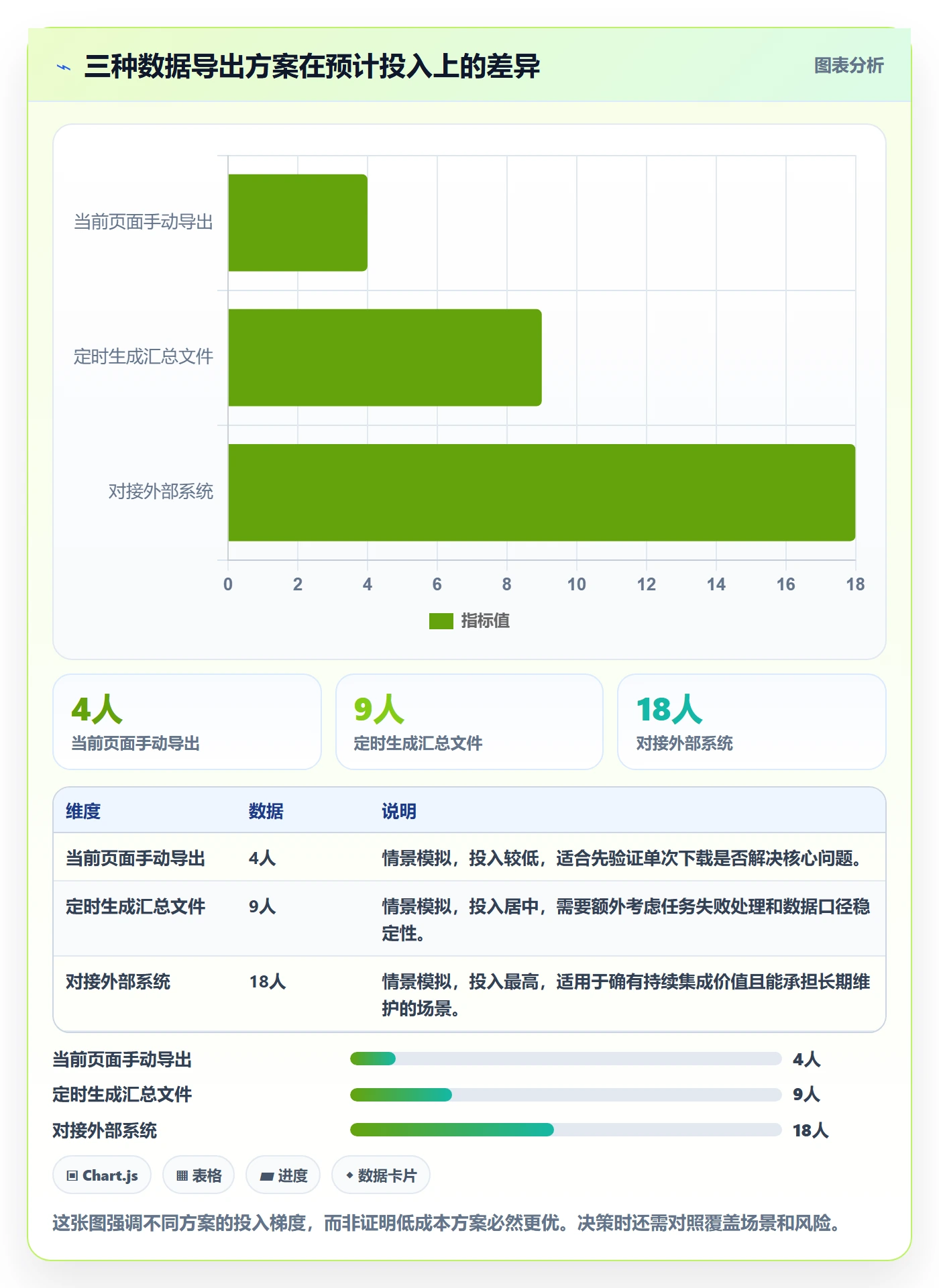Click progress bar for 对接外部系统
The height and width of the screenshot is (1288, 939).
tap(566, 1130)
